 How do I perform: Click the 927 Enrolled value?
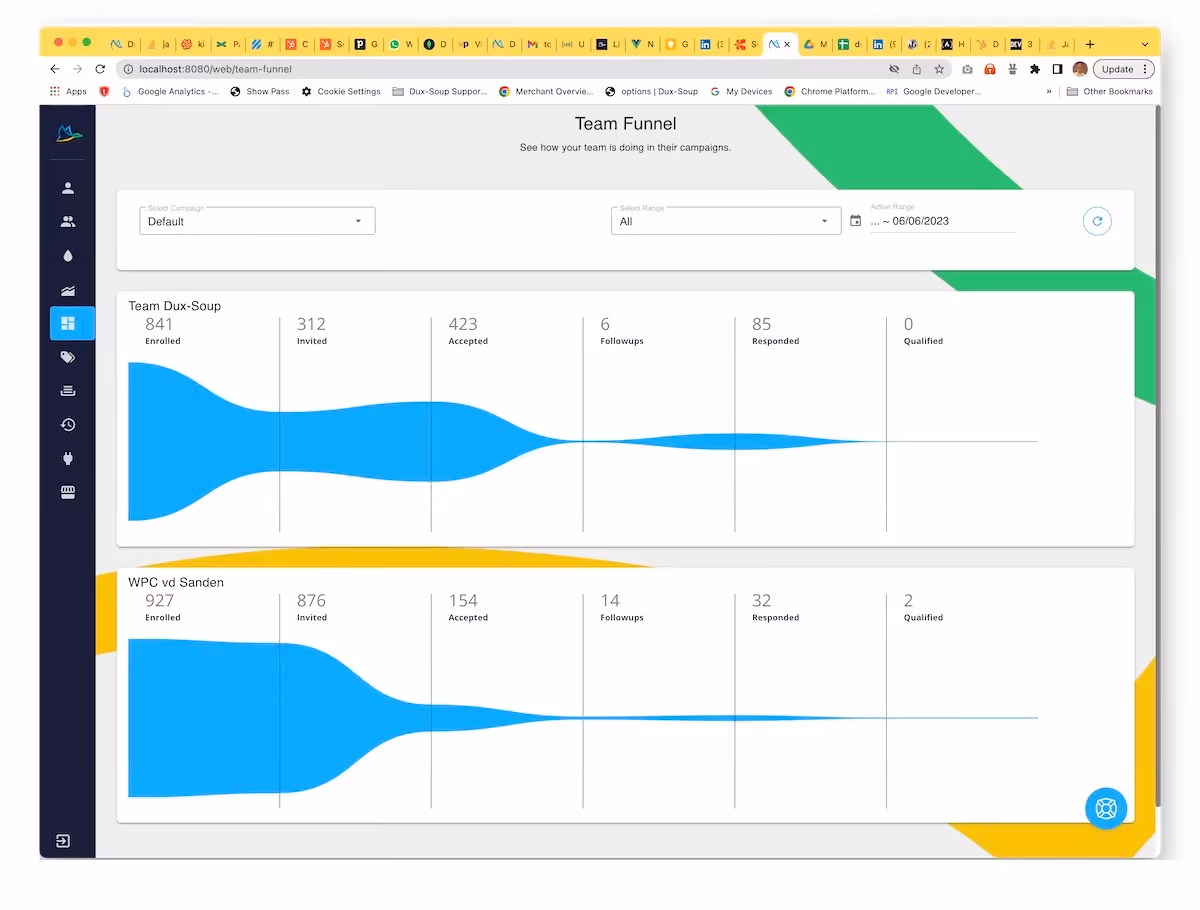click(159, 601)
